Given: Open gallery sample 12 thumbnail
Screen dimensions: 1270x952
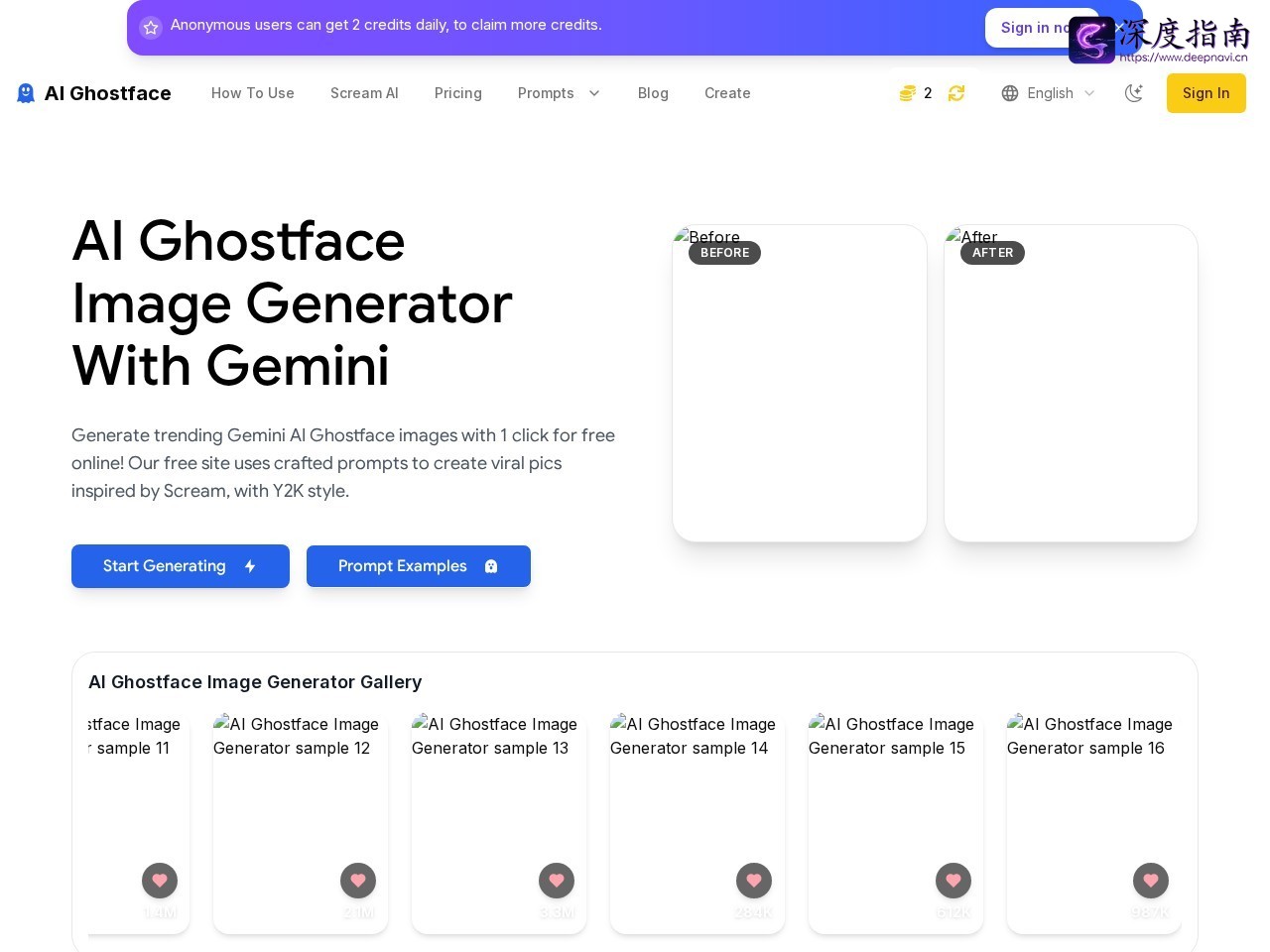Looking at the screenshot, I should pos(301,824).
